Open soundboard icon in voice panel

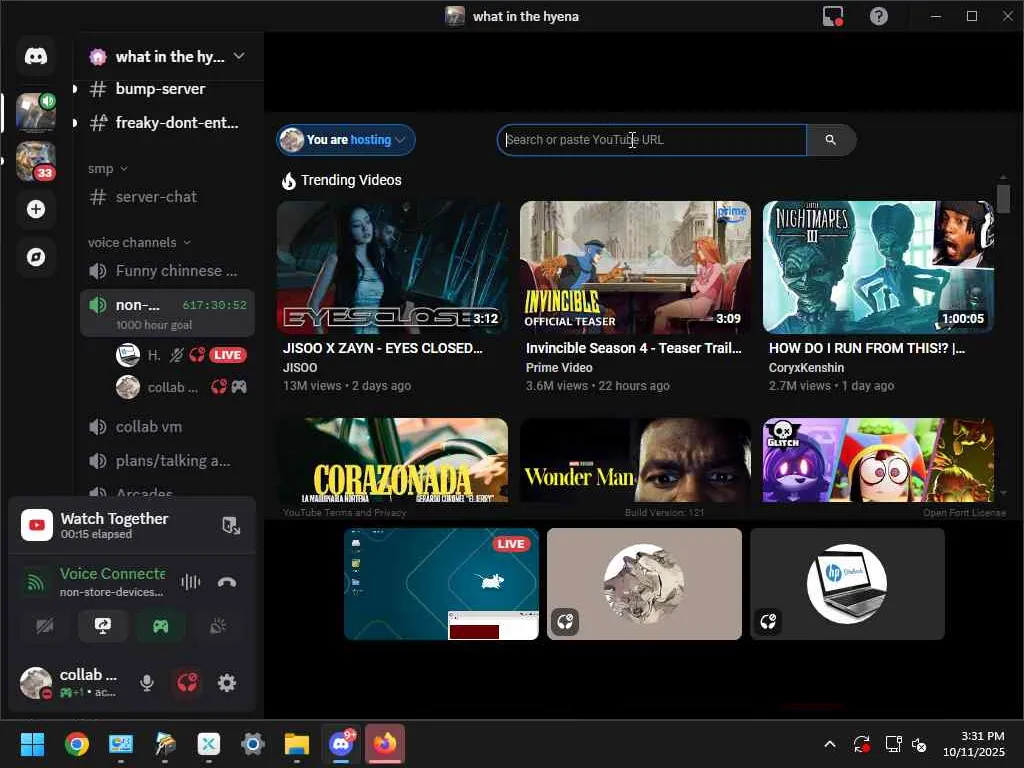point(217,626)
